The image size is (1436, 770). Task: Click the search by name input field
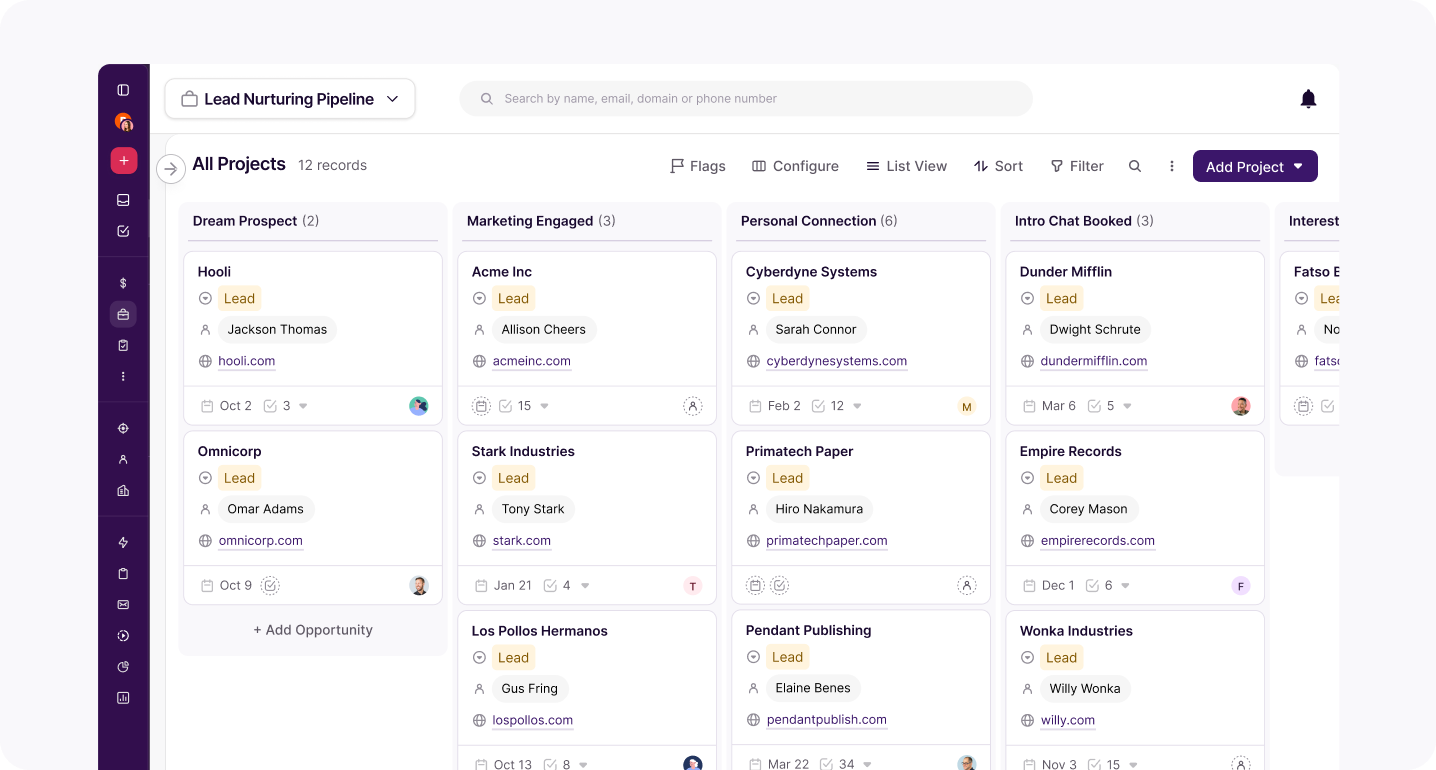click(746, 99)
